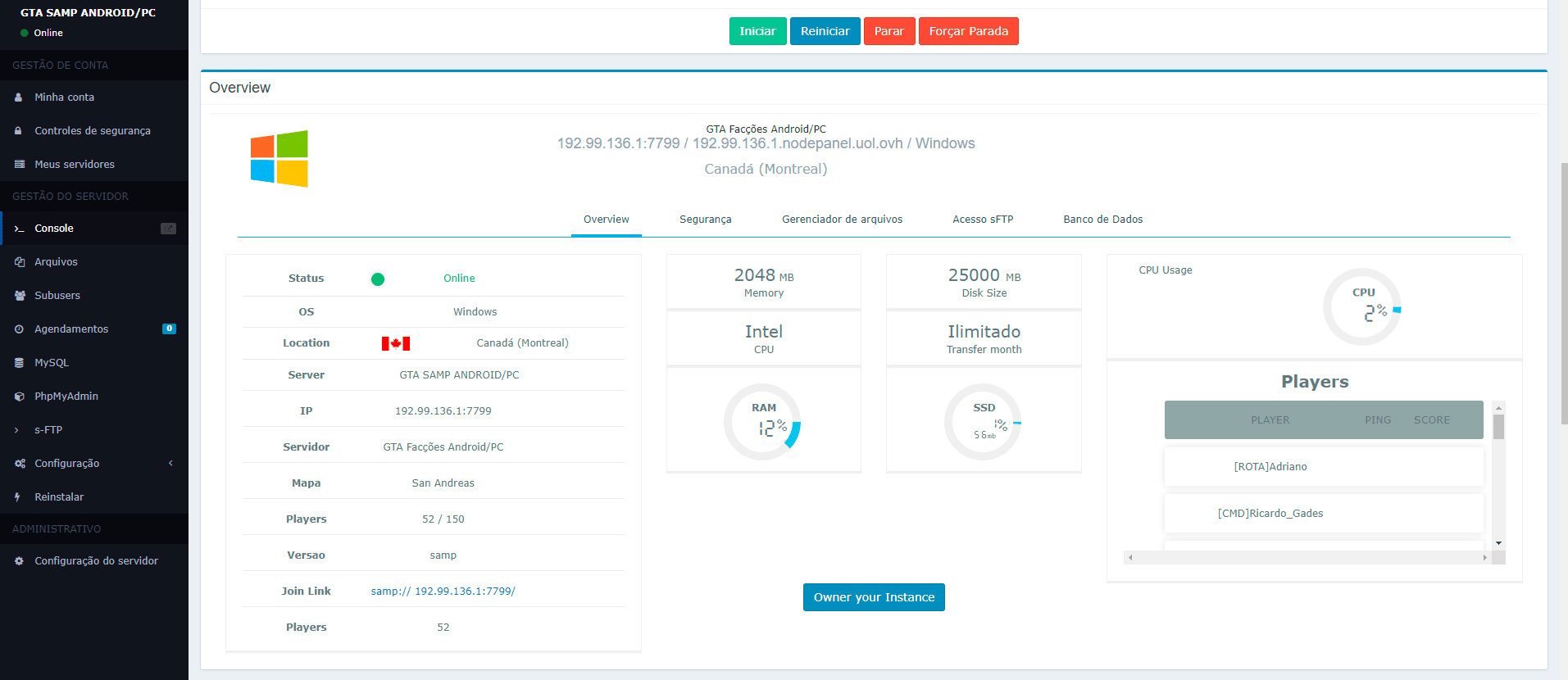Click the RAM usage gauge
The width and height of the screenshot is (1568, 680).
pos(763,422)
